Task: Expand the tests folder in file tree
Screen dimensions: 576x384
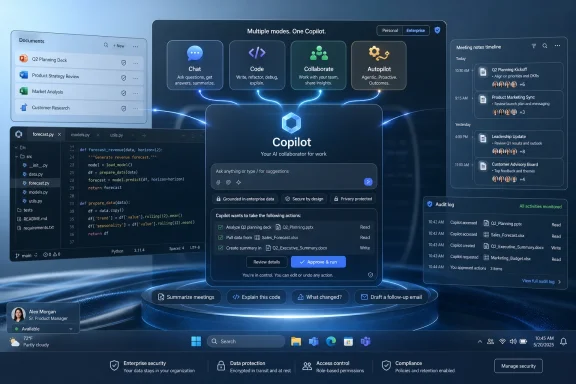Action: click(25, 210)
